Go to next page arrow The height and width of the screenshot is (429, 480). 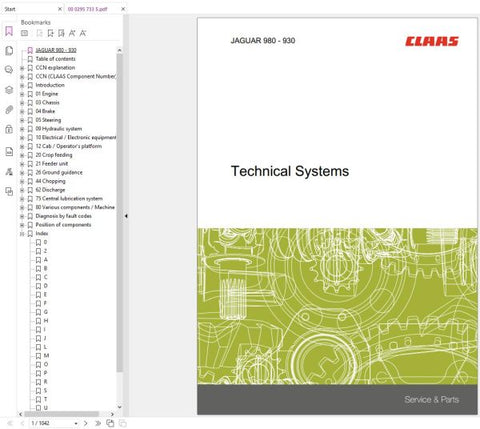(x=86, y=423)
